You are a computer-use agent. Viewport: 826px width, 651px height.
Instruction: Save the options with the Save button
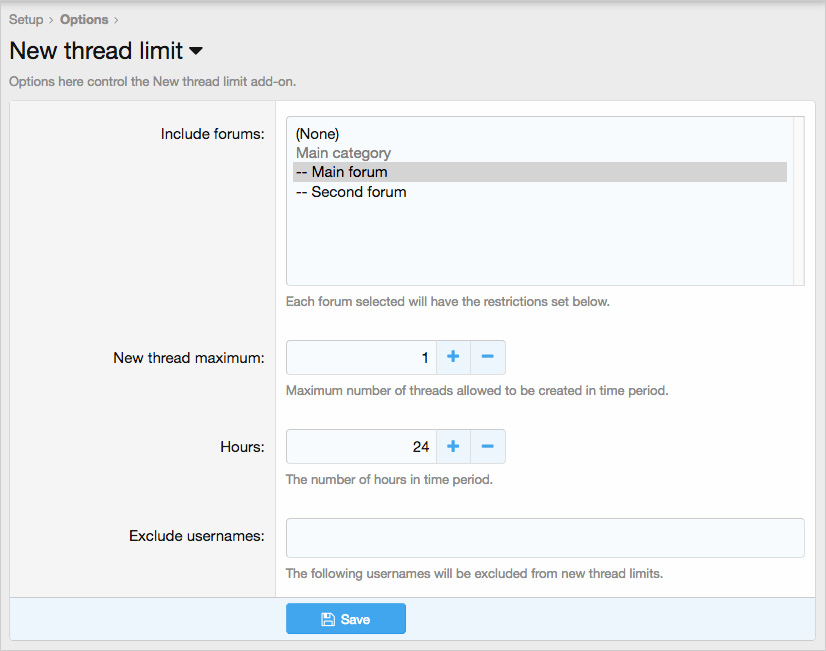[346, 619]
